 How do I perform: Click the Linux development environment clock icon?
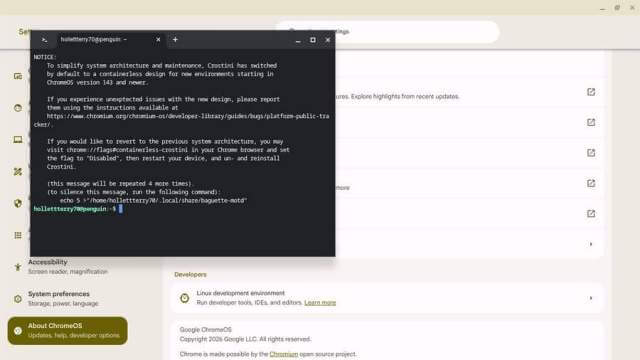tap(184, 298)
